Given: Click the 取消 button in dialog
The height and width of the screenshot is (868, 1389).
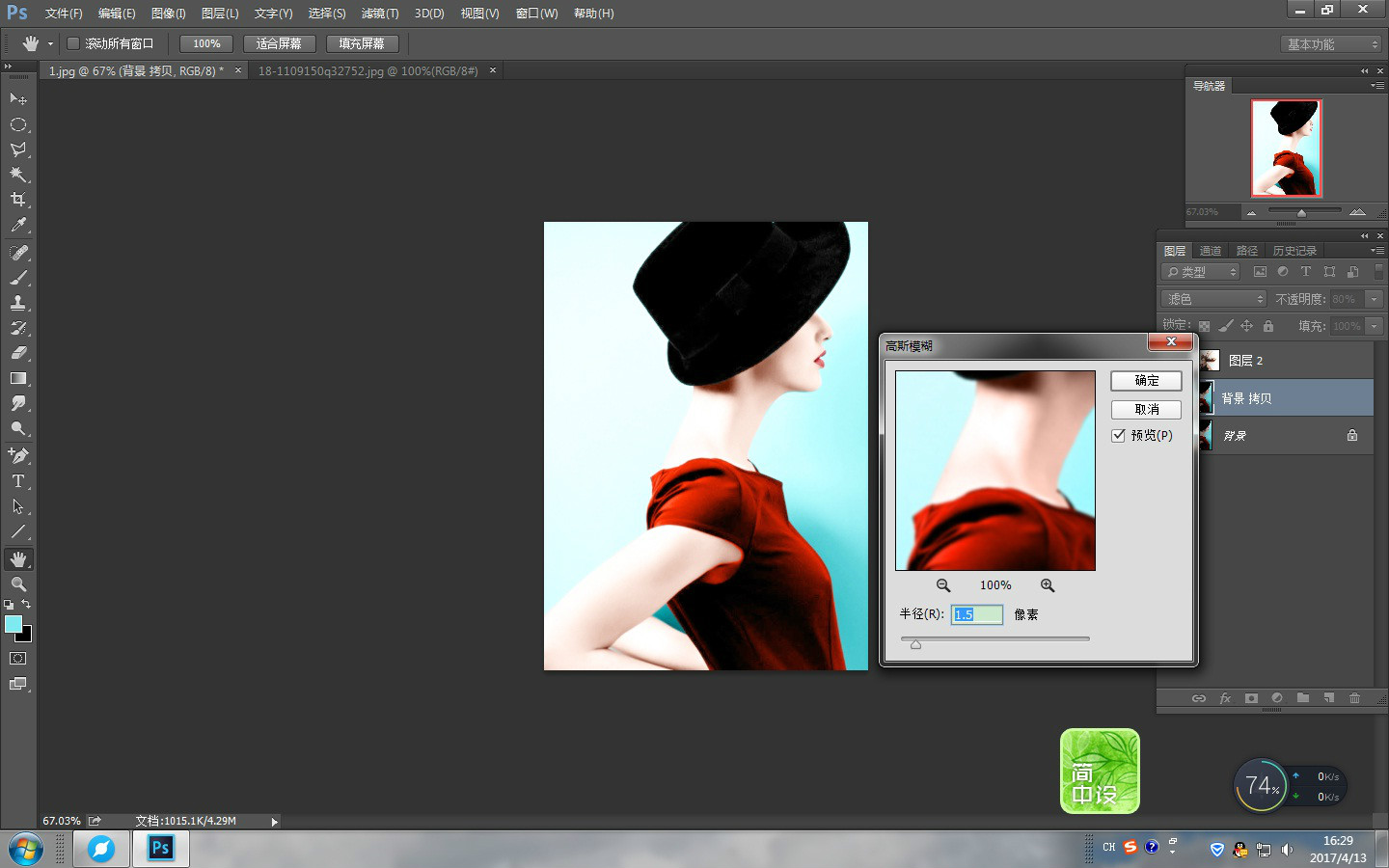Looking at the screenshot, I should pyautogui.click(x=1146, y=410).
